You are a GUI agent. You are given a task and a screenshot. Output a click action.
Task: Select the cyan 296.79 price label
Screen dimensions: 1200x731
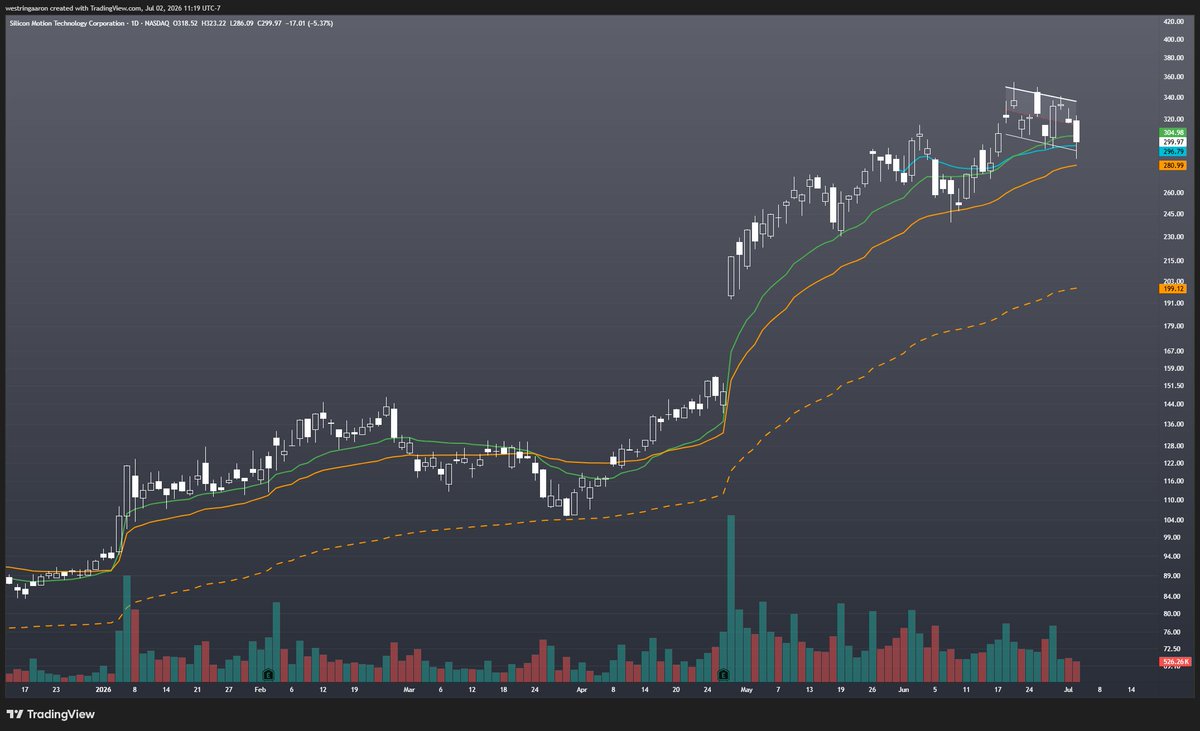point(1172,152)
